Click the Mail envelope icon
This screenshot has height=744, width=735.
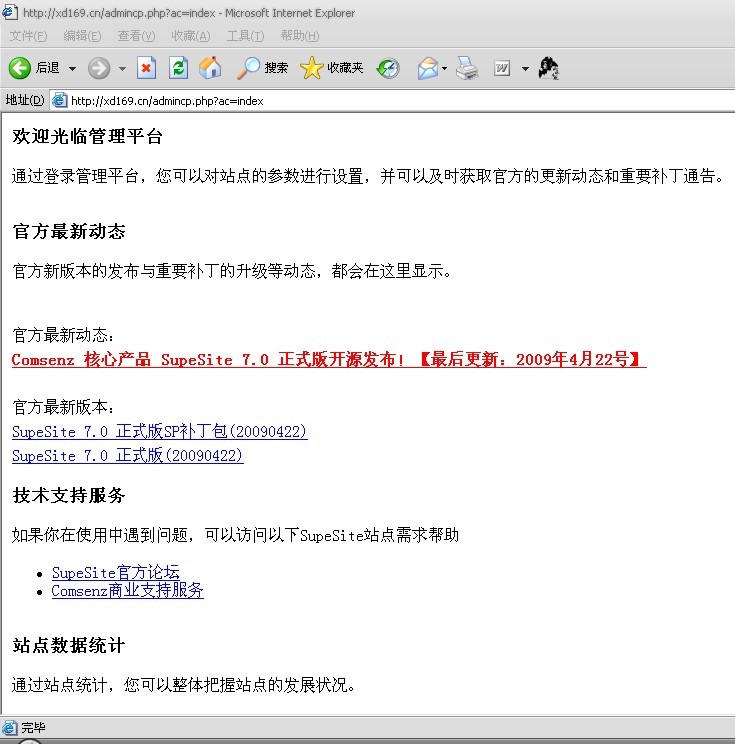428,68
